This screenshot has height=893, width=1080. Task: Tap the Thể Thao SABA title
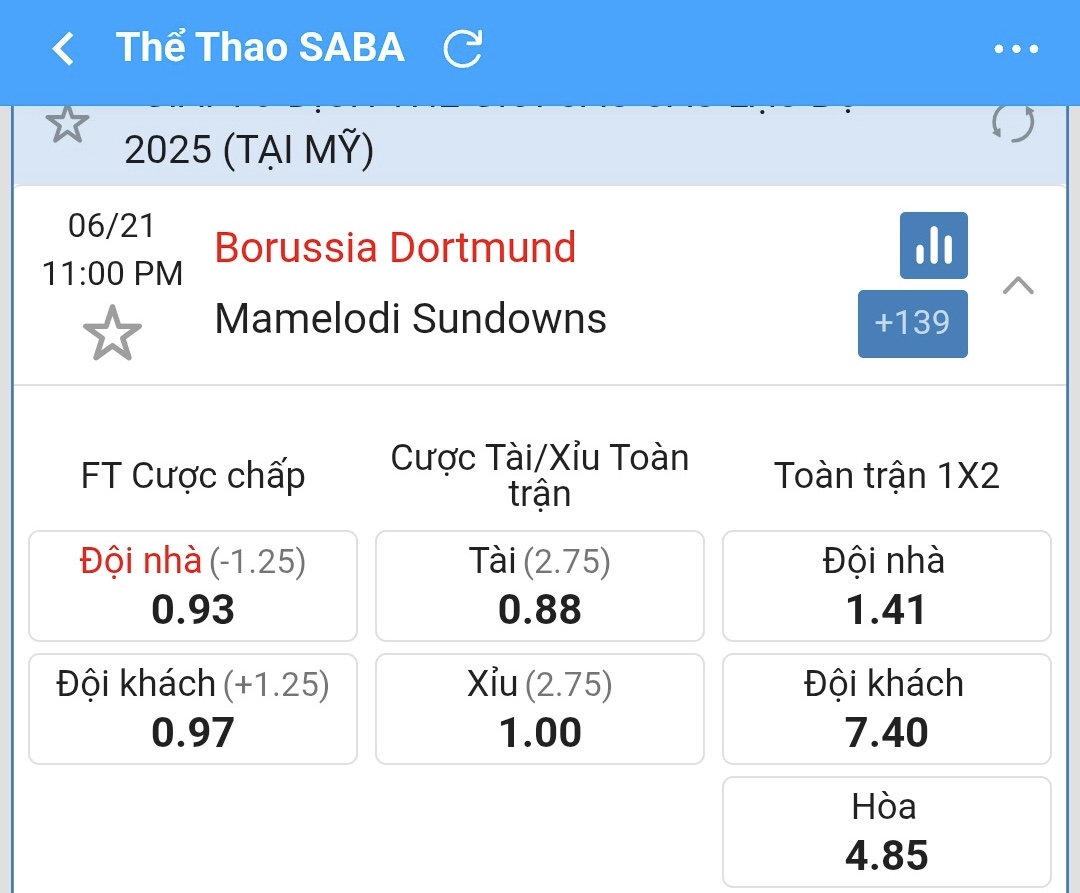tap(260, 48)
